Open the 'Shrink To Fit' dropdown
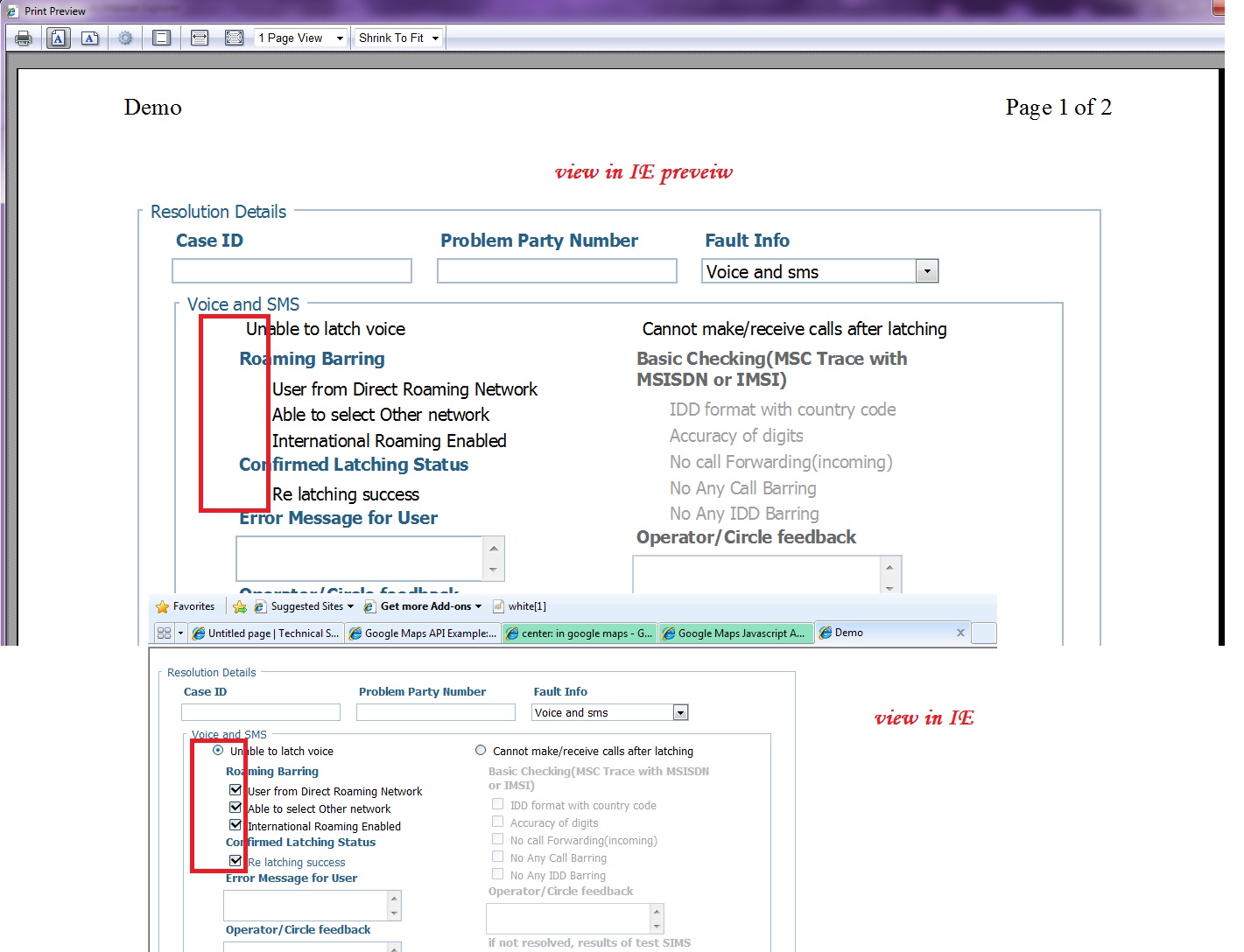 (x=434, y=38)
